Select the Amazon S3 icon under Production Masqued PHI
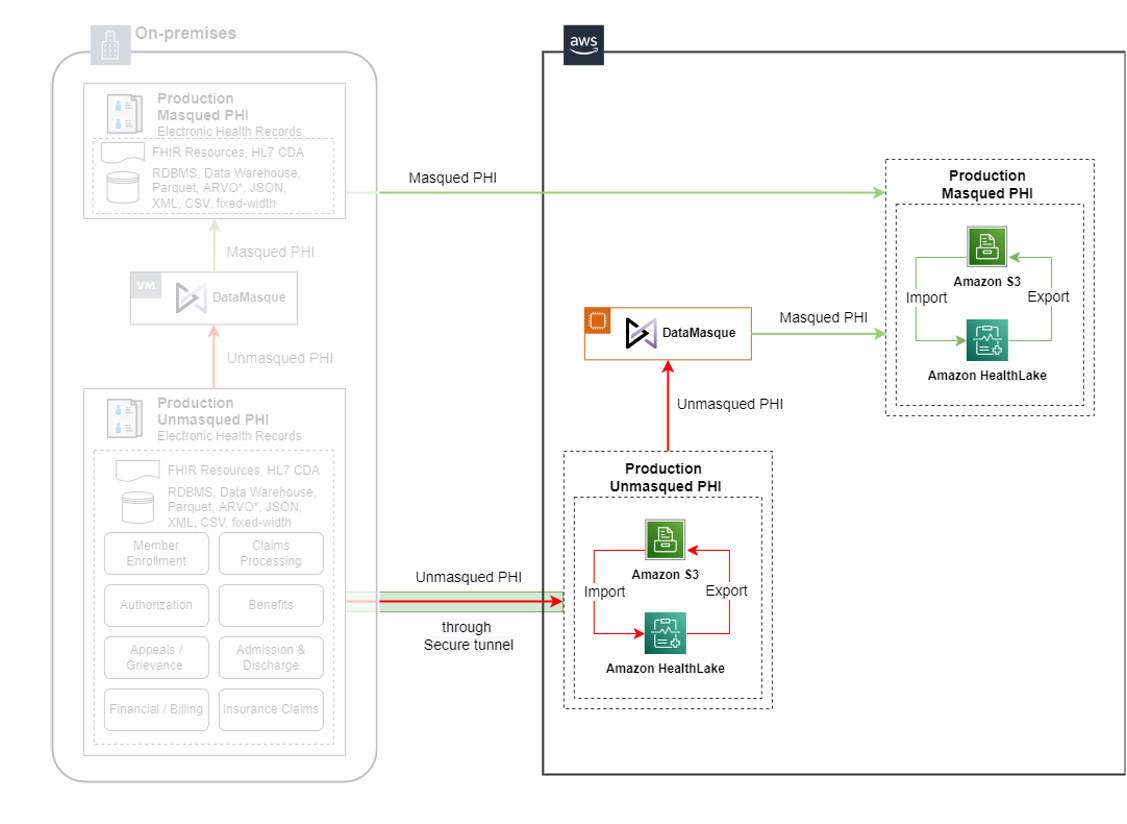The image size is (1127, 824). point(987,245)
